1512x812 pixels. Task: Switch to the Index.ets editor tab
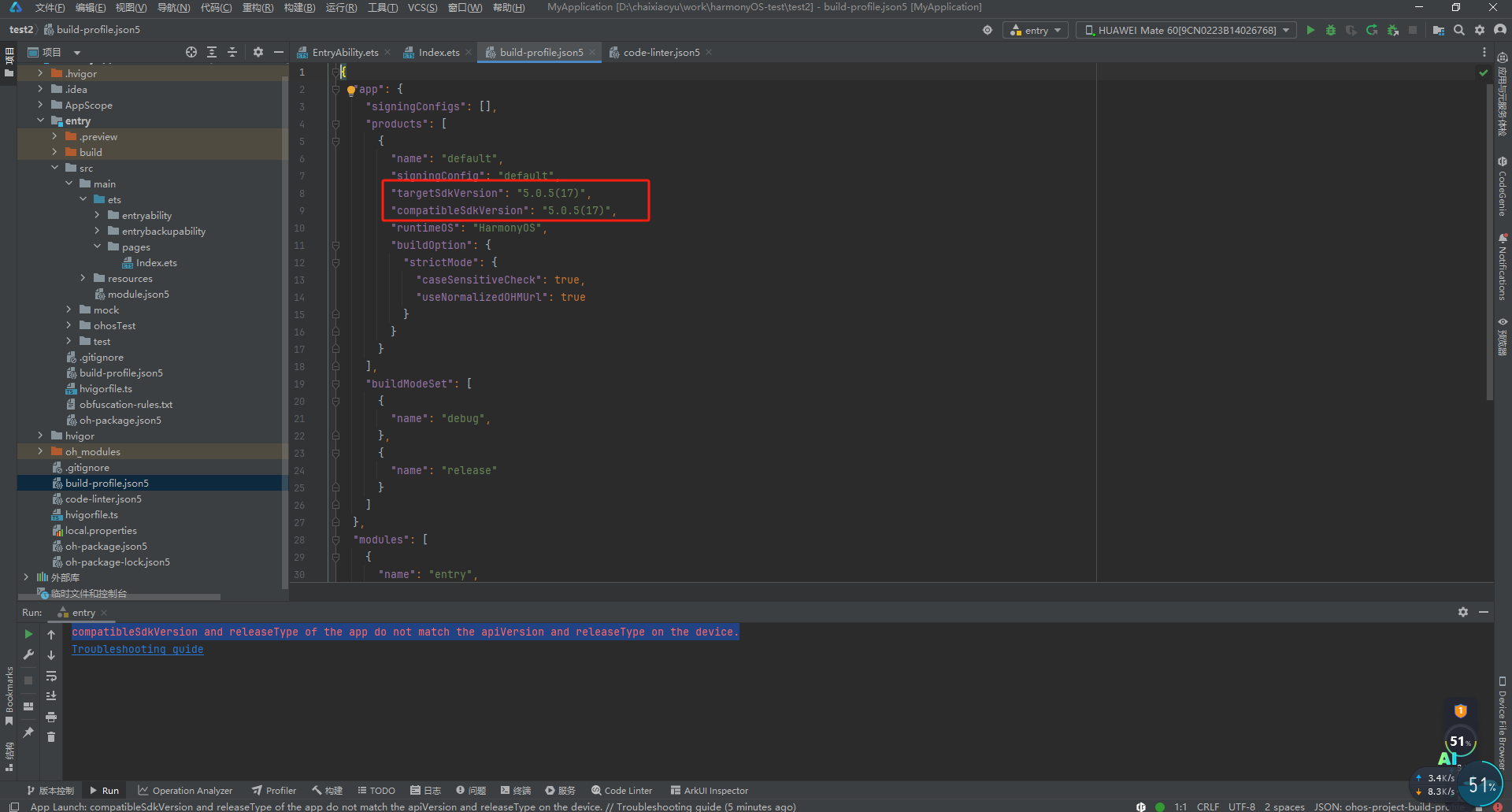438,52
